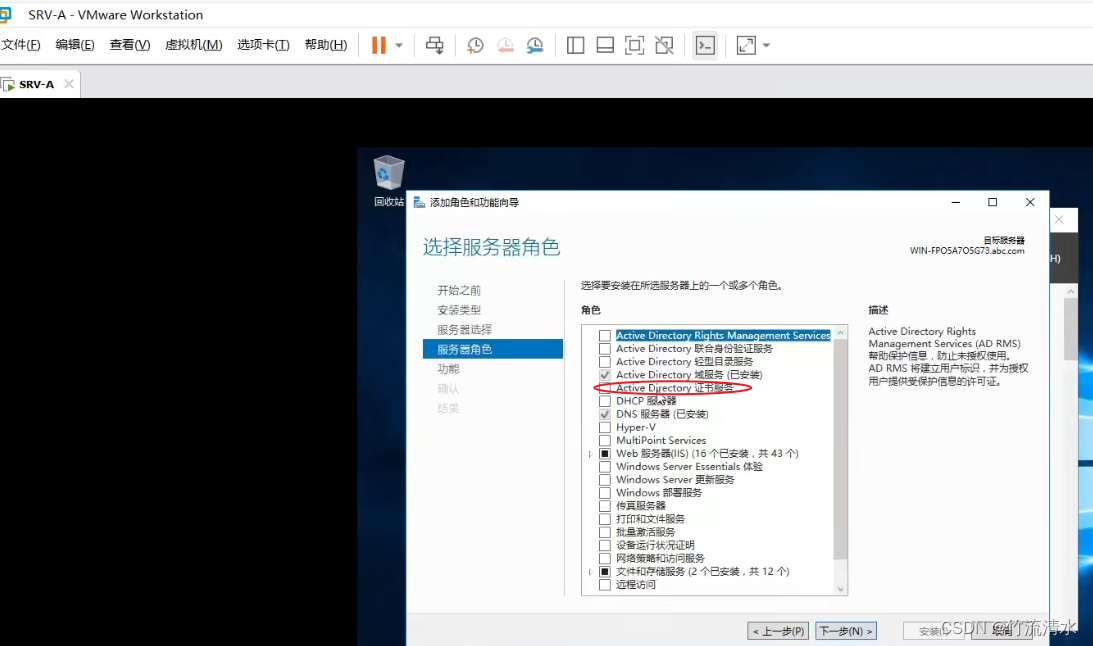Expand the Web 服务器(IIS) tree node
The width and height of the screenshot is (1093, 646).
point(590,454)
